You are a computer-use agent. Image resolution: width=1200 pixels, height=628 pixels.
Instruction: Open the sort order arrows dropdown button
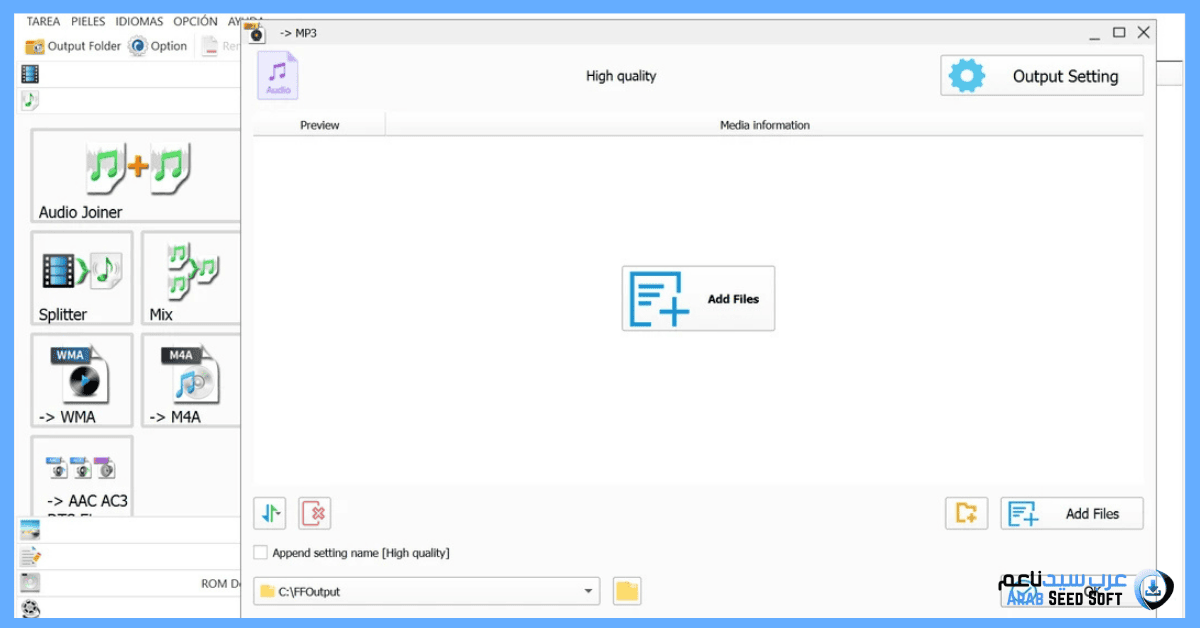(270, 514)
